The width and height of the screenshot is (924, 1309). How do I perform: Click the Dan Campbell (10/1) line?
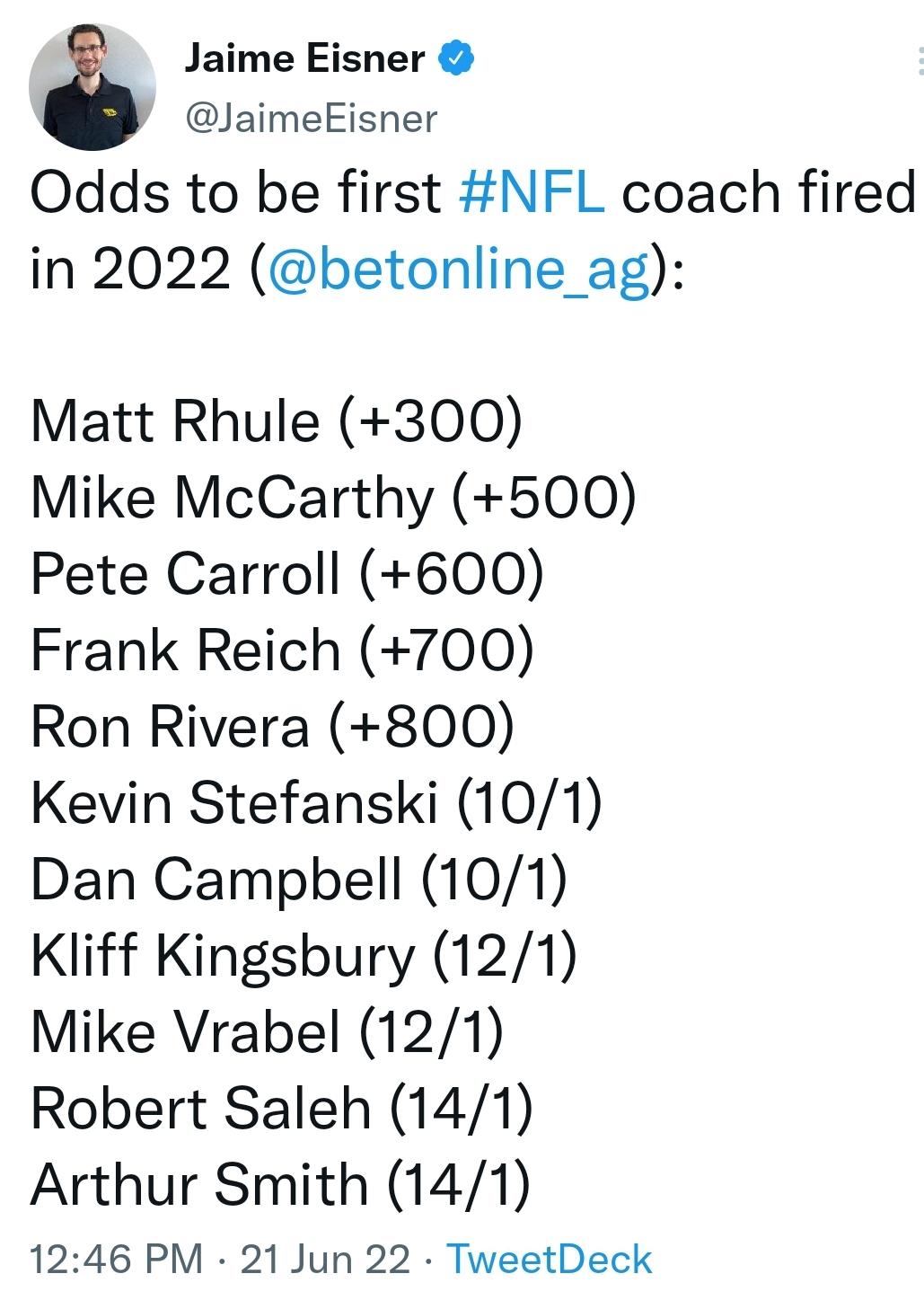[299, 879]
